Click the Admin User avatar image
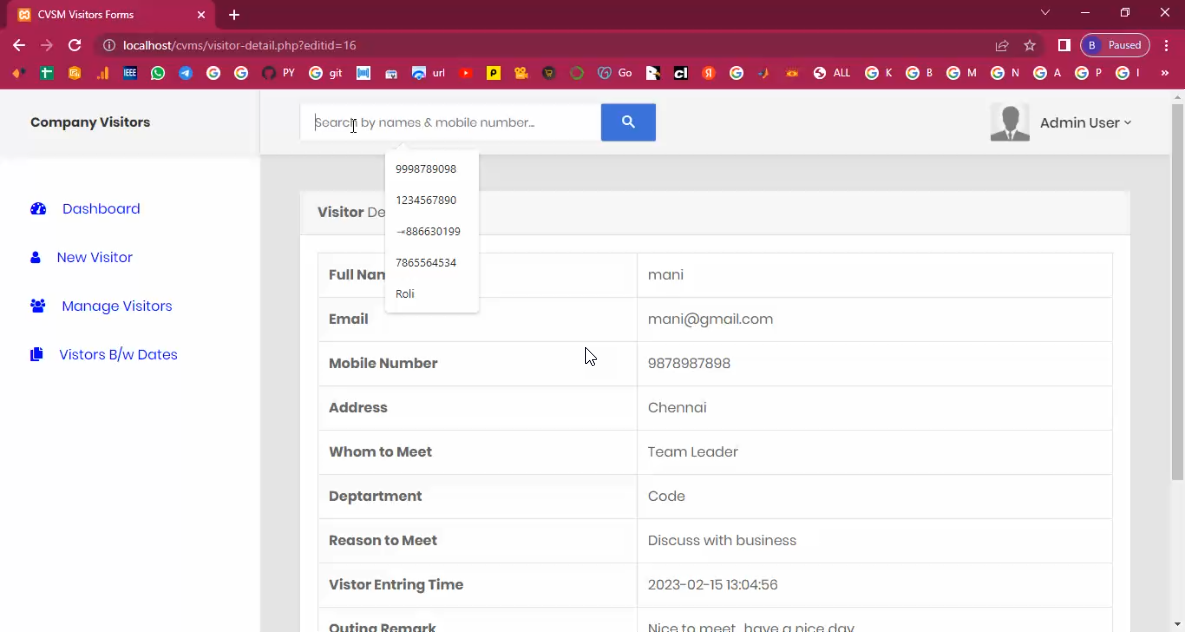 pyautogui.click(x=1010, y=123)
